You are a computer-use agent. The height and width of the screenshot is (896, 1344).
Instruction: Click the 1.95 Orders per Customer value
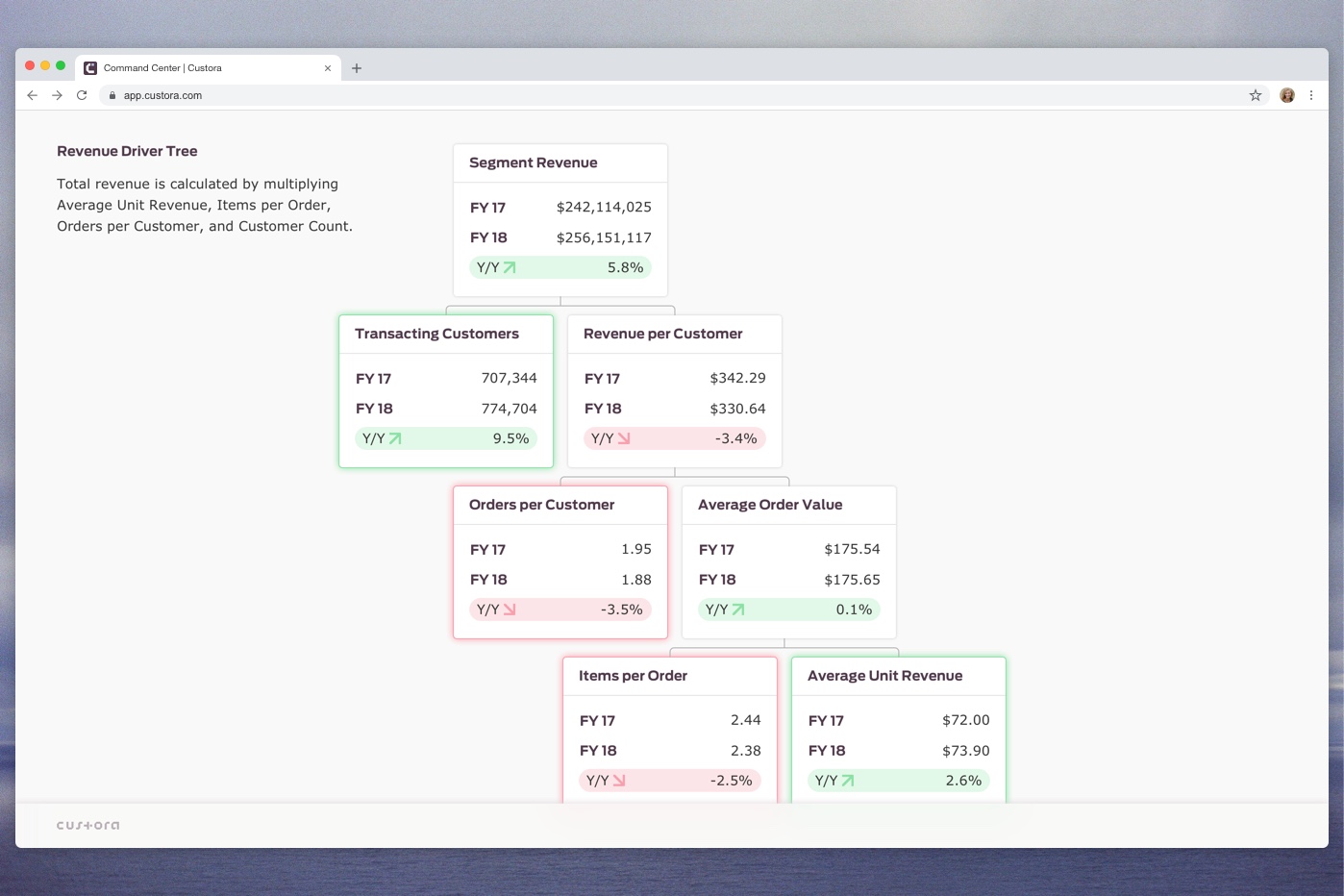[636, 549]
